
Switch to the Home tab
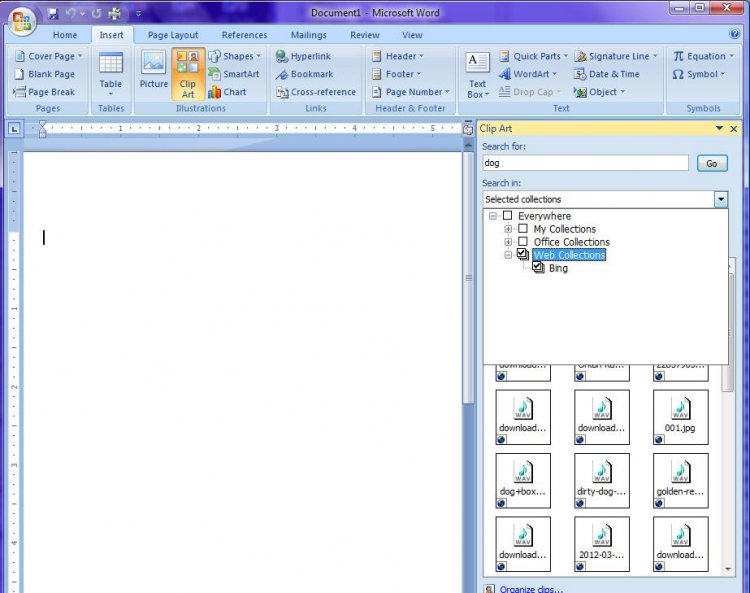65,35
